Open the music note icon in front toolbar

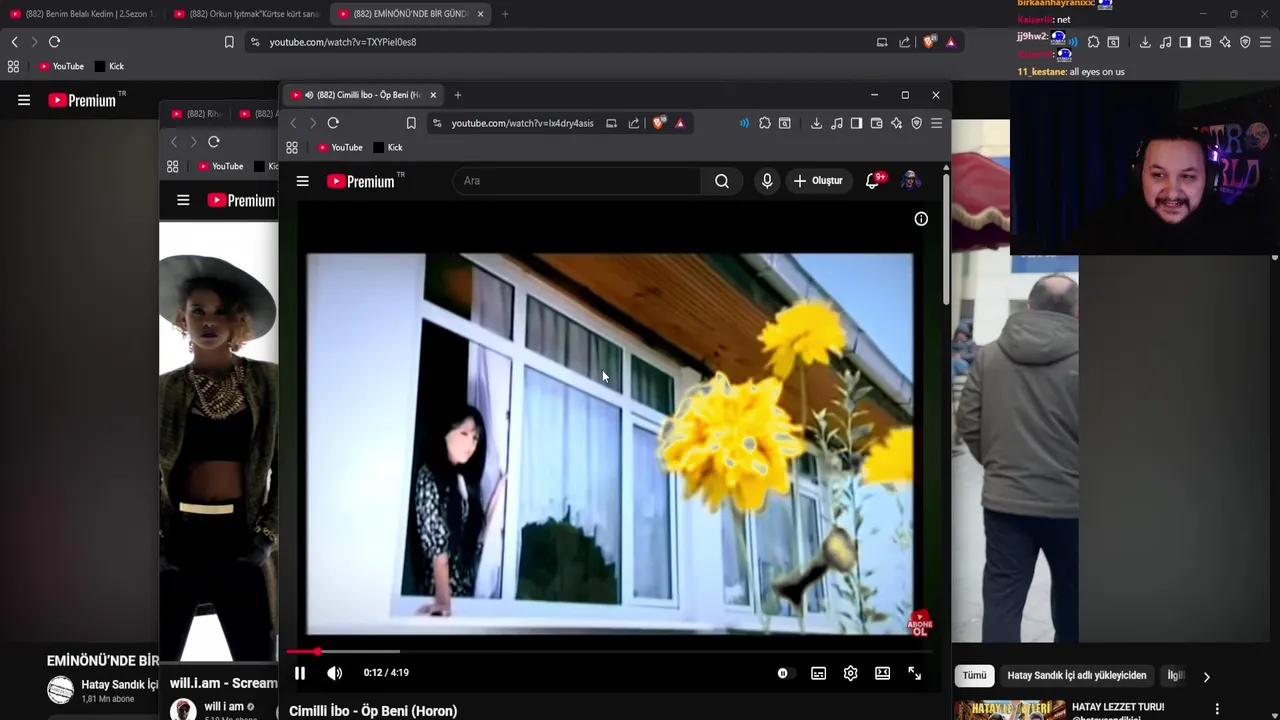837,123
